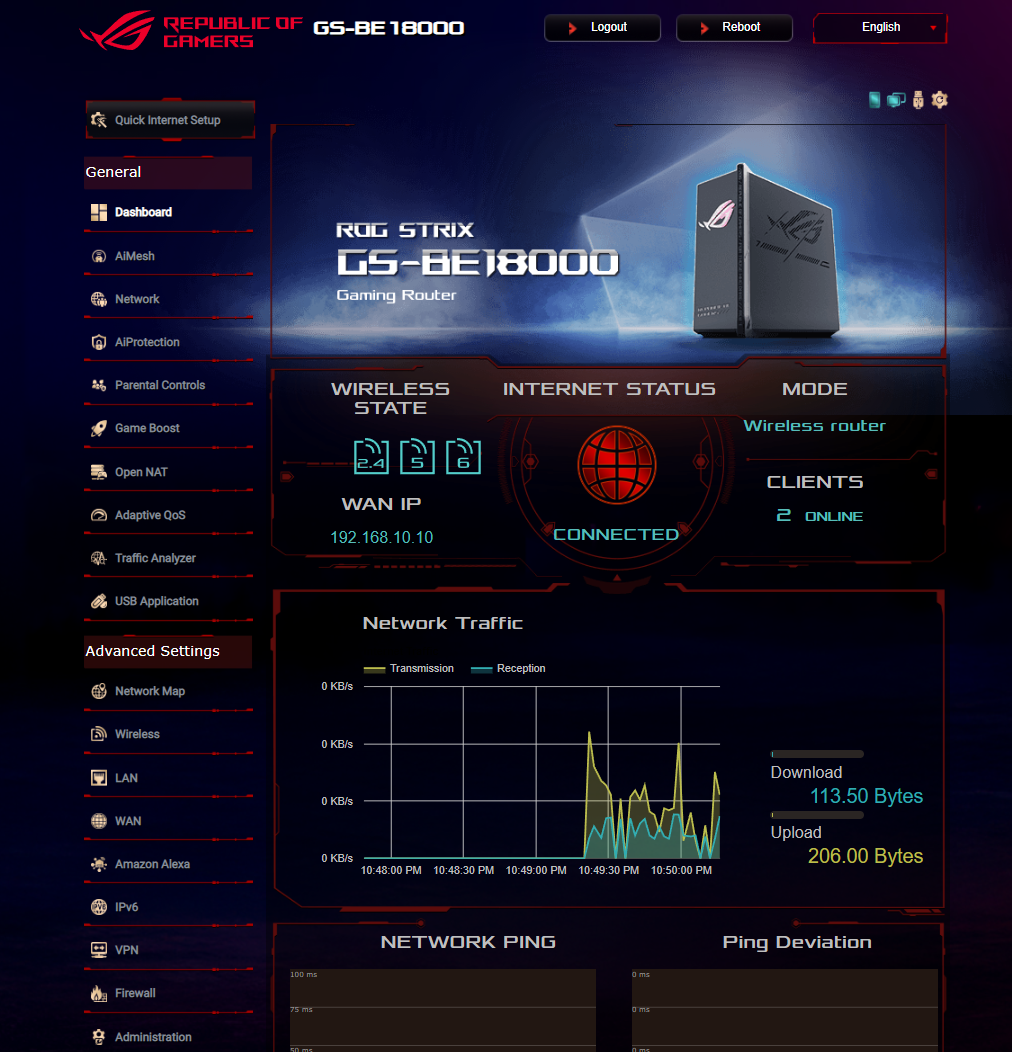Image resolution: width=1012 pixels, height=1052 pixels.
Task: Click the Network Map icon
Action: pyautogui.click(x=99, y=691)
